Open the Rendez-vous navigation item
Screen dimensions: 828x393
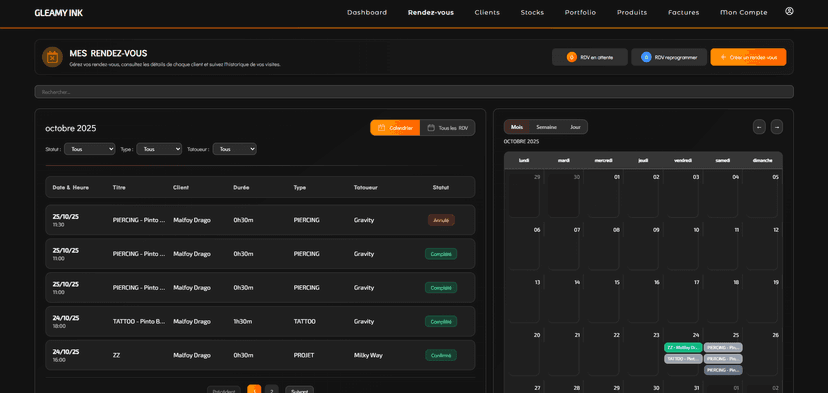(x=431, y=13)
